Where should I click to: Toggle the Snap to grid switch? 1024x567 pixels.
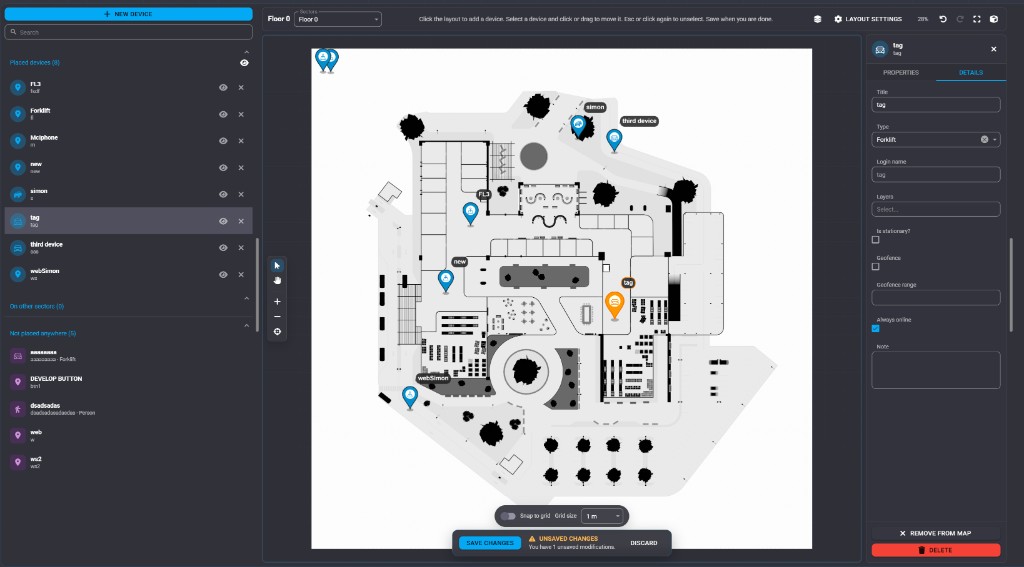tap(508, 516)
